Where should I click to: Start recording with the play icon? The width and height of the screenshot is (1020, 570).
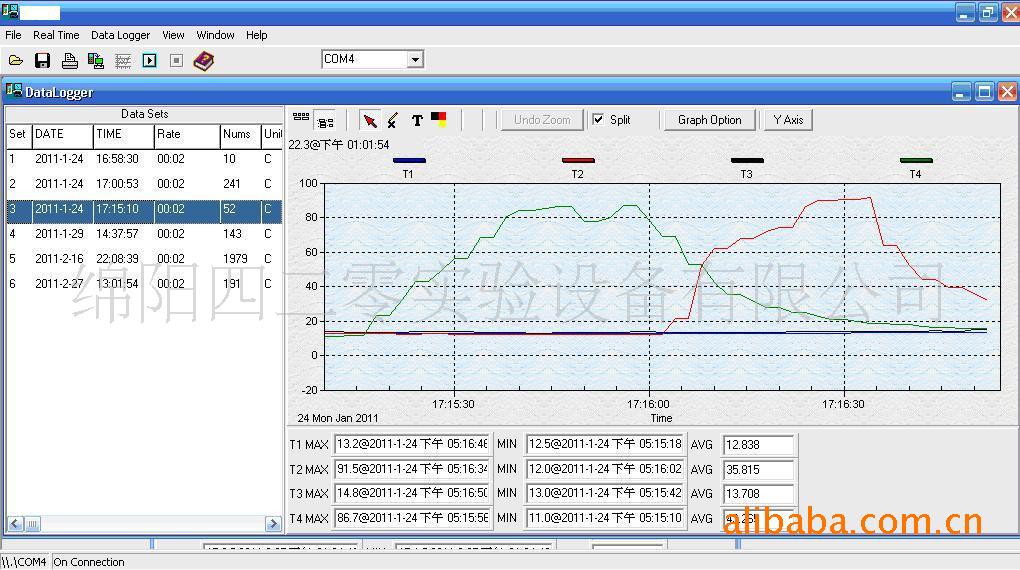[x=150, y=61]
